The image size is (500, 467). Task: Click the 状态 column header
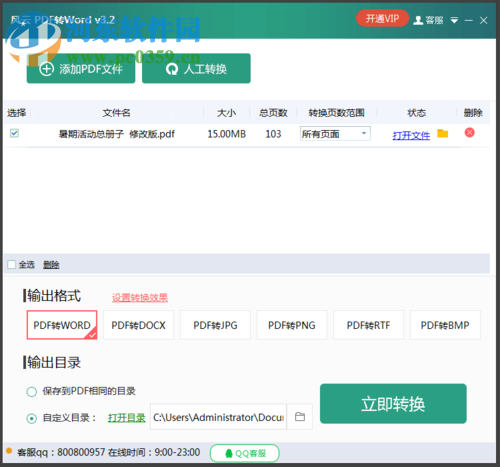click(x=417, y=113)
